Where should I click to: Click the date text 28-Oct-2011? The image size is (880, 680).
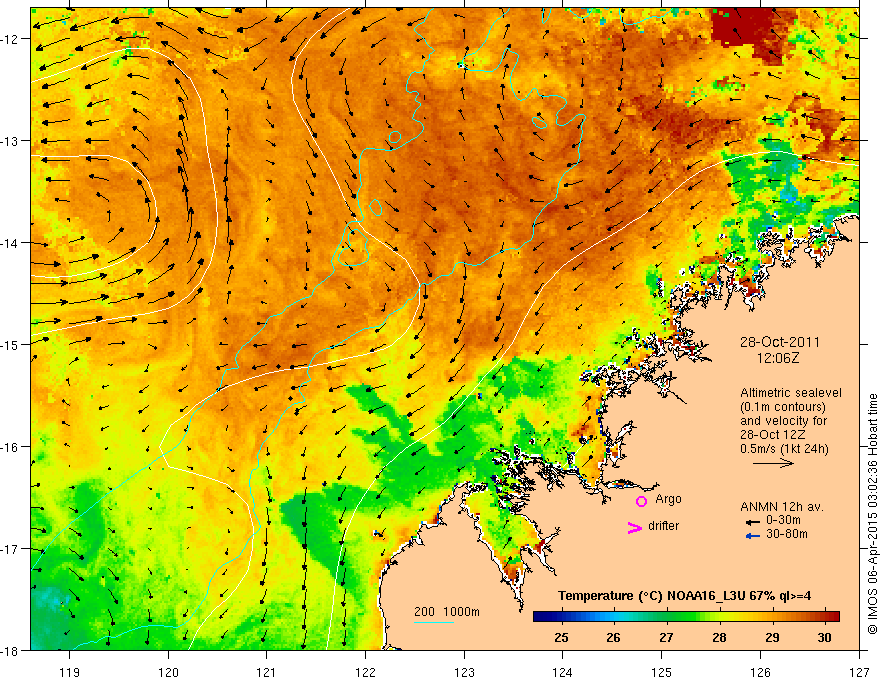coord(780,342)
